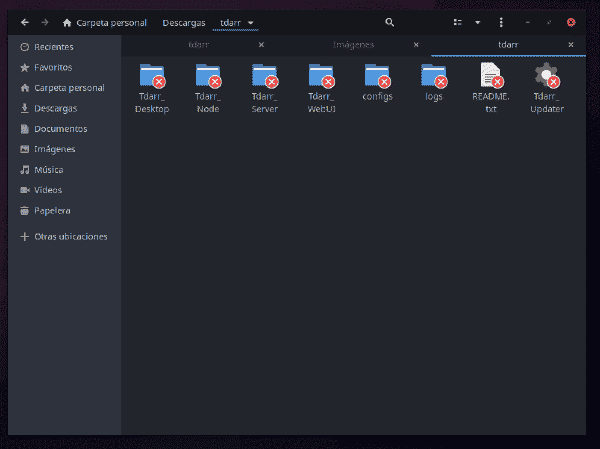
Task: Switch to the Imágenes tab
Action: pos(353,45)
